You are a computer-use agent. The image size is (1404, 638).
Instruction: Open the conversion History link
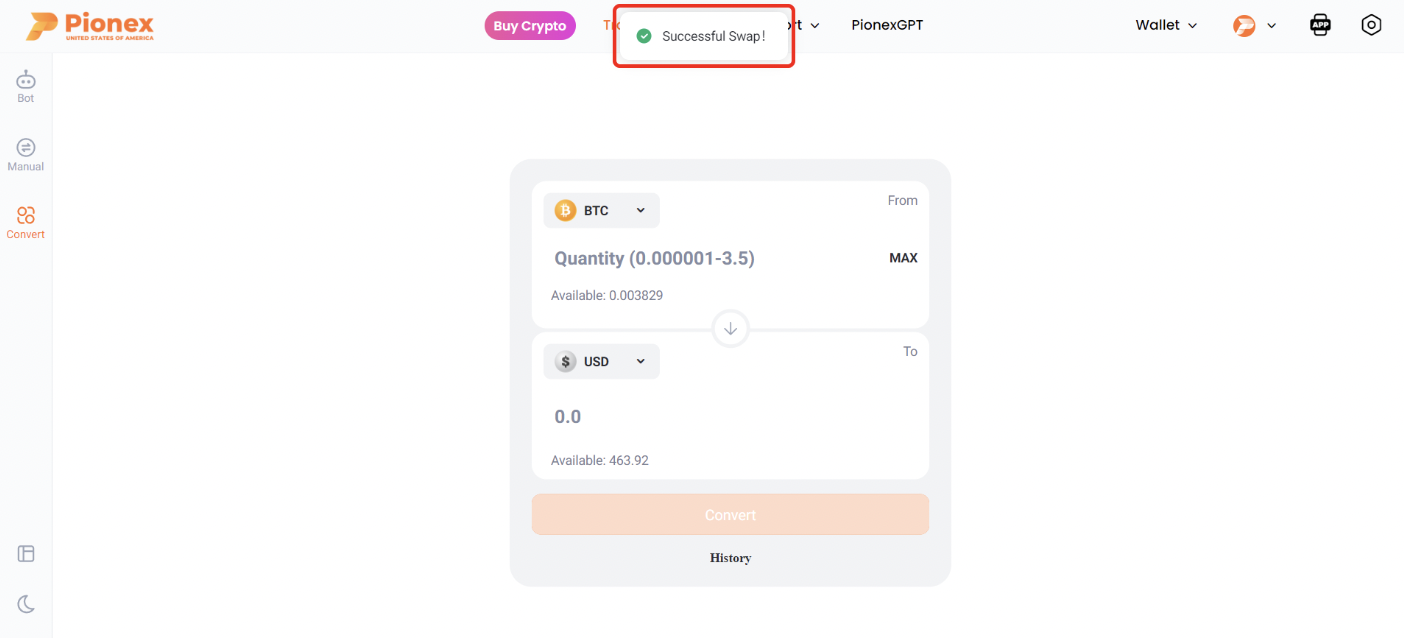click(730, 558)
